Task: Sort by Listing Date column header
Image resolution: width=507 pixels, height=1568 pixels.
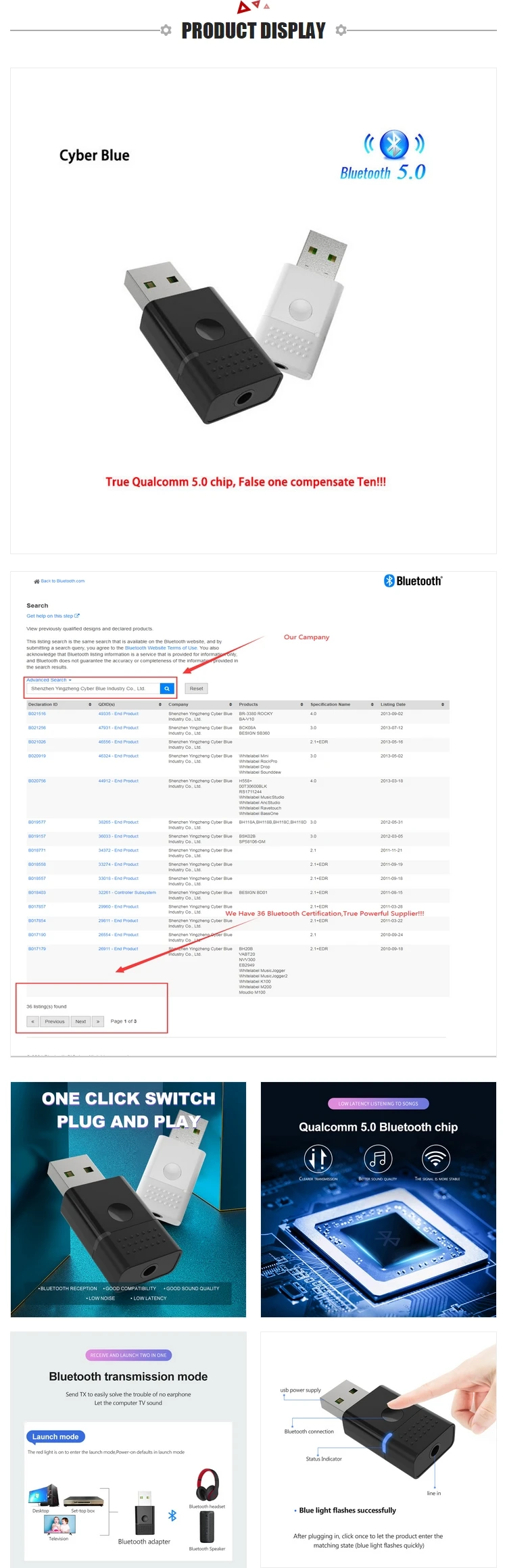Action: pyautogui.click(x=412, y=704)
